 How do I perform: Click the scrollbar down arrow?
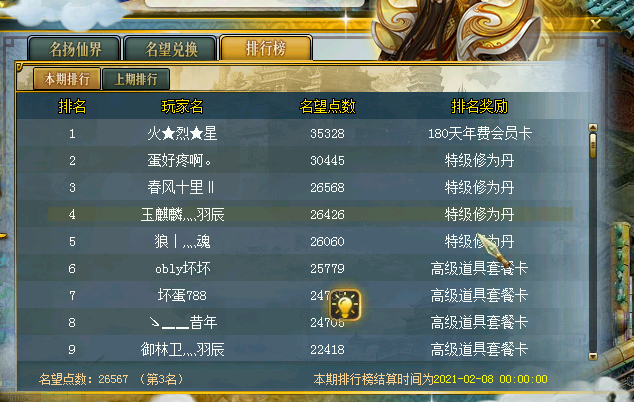tap(593, 356)
